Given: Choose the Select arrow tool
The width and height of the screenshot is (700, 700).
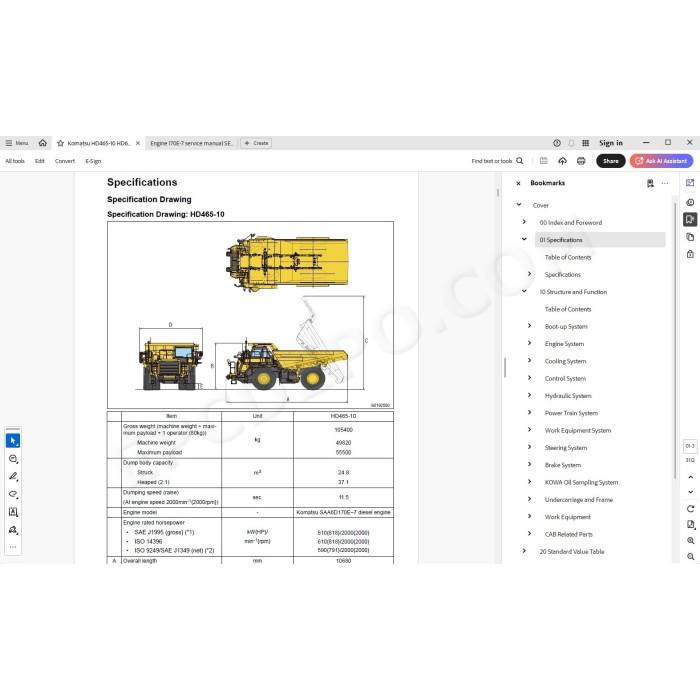Looking at the screenshot, I should [13, 441].
